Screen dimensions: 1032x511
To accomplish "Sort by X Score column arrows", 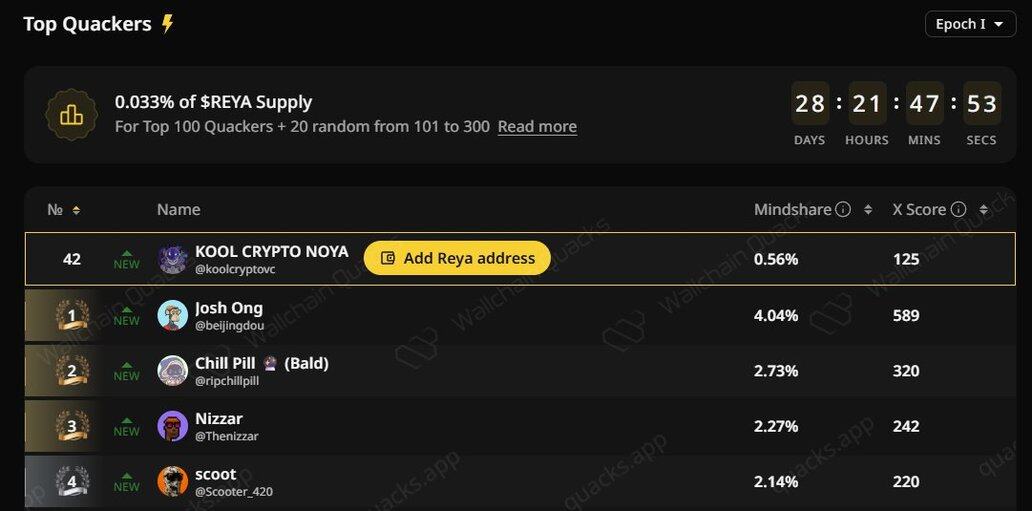I will click(983, 210).
